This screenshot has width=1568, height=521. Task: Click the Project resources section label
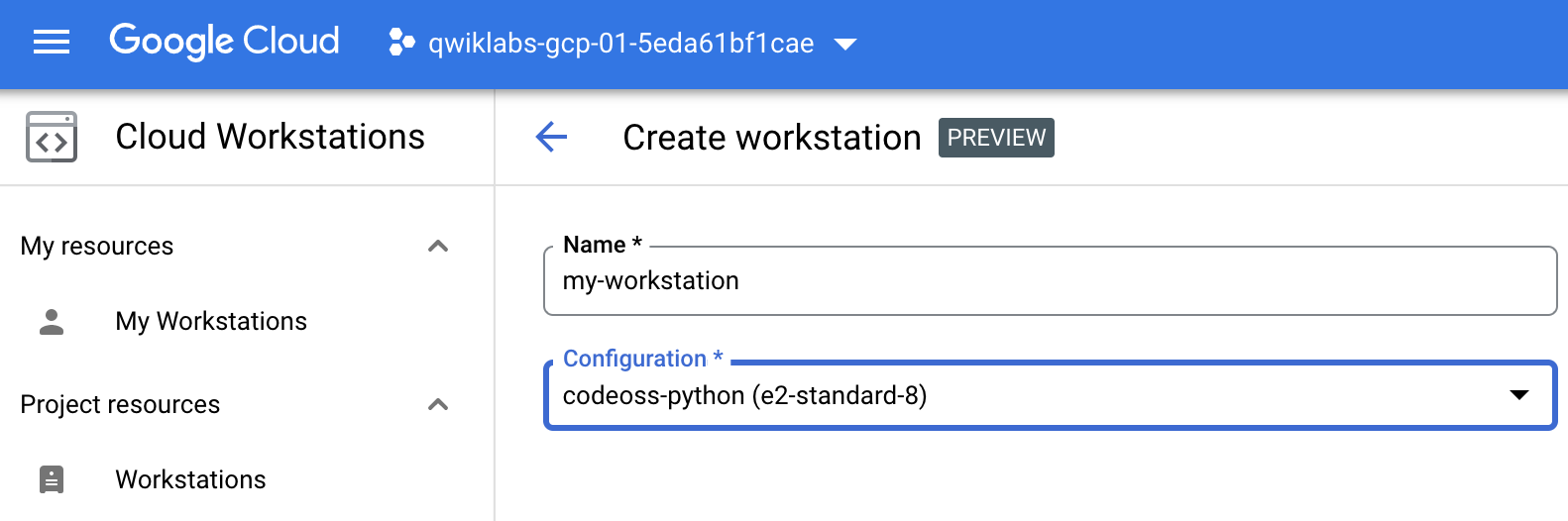(120, 404)
